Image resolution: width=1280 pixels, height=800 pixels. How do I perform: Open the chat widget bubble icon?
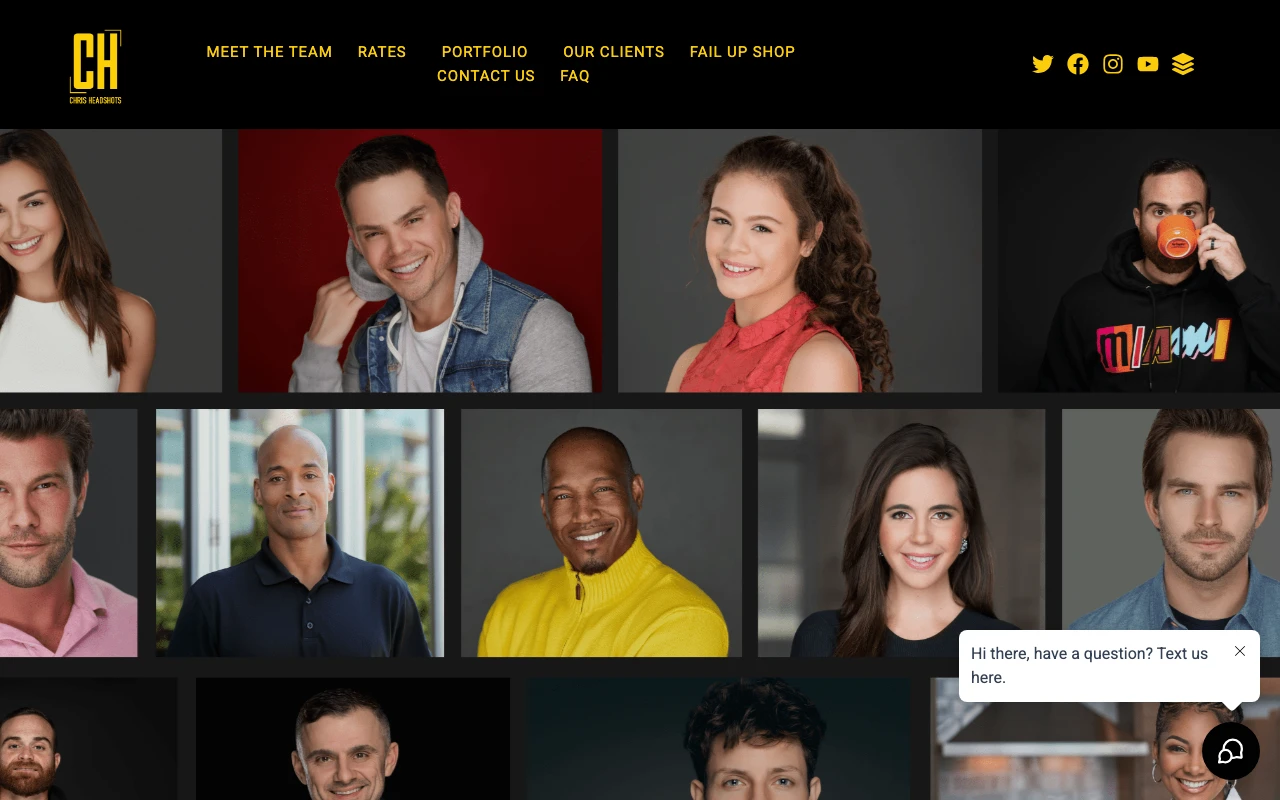click(1230, 751)
